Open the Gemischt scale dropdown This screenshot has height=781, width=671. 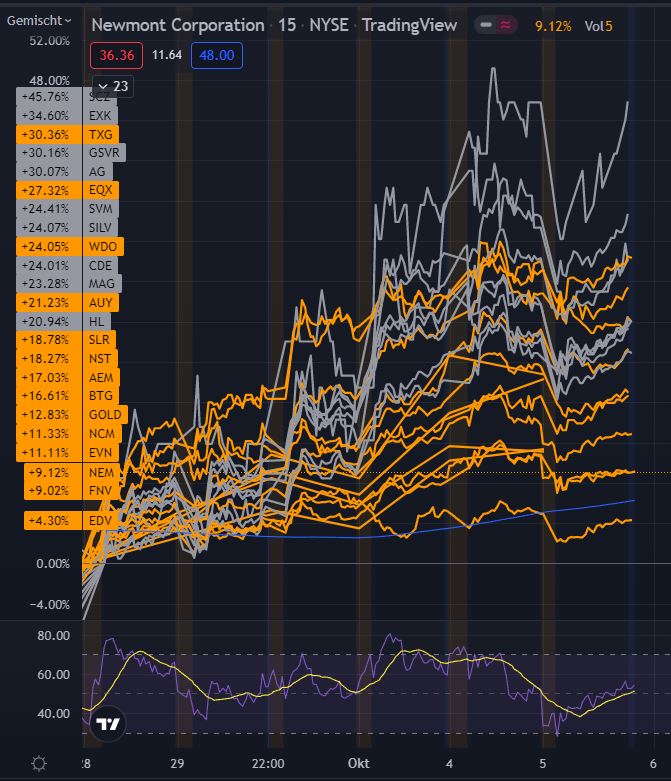39,20
